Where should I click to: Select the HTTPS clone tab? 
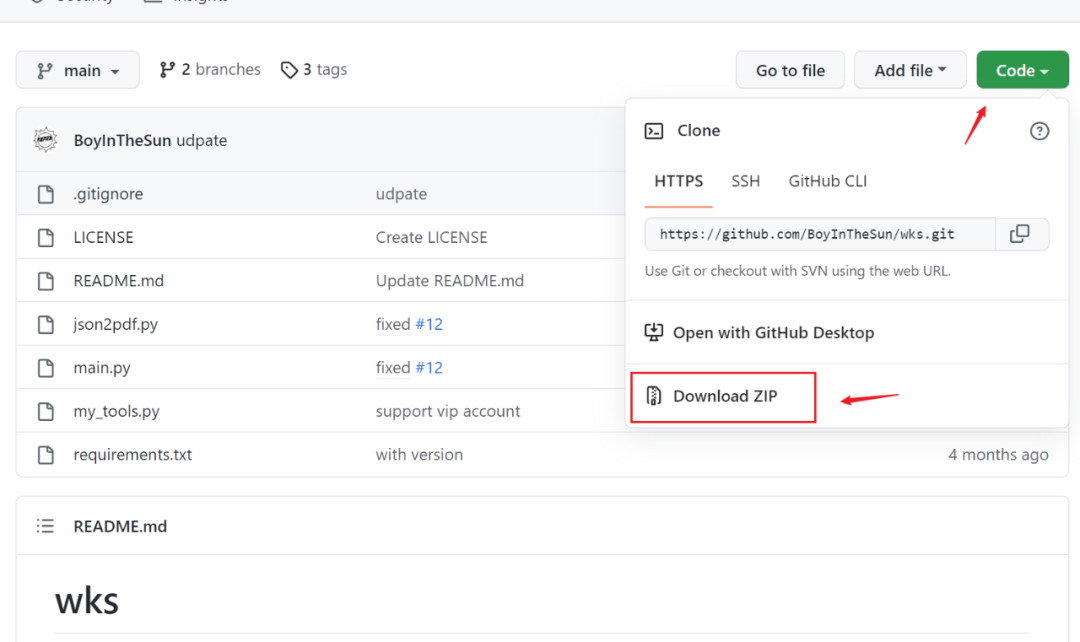click(x=678, y=181)
